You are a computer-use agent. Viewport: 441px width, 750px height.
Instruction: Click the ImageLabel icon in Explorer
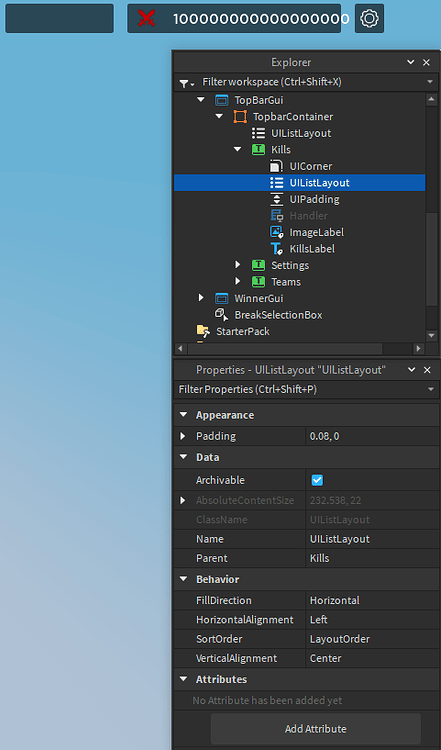pyautogui.click(x=276, y=232)
